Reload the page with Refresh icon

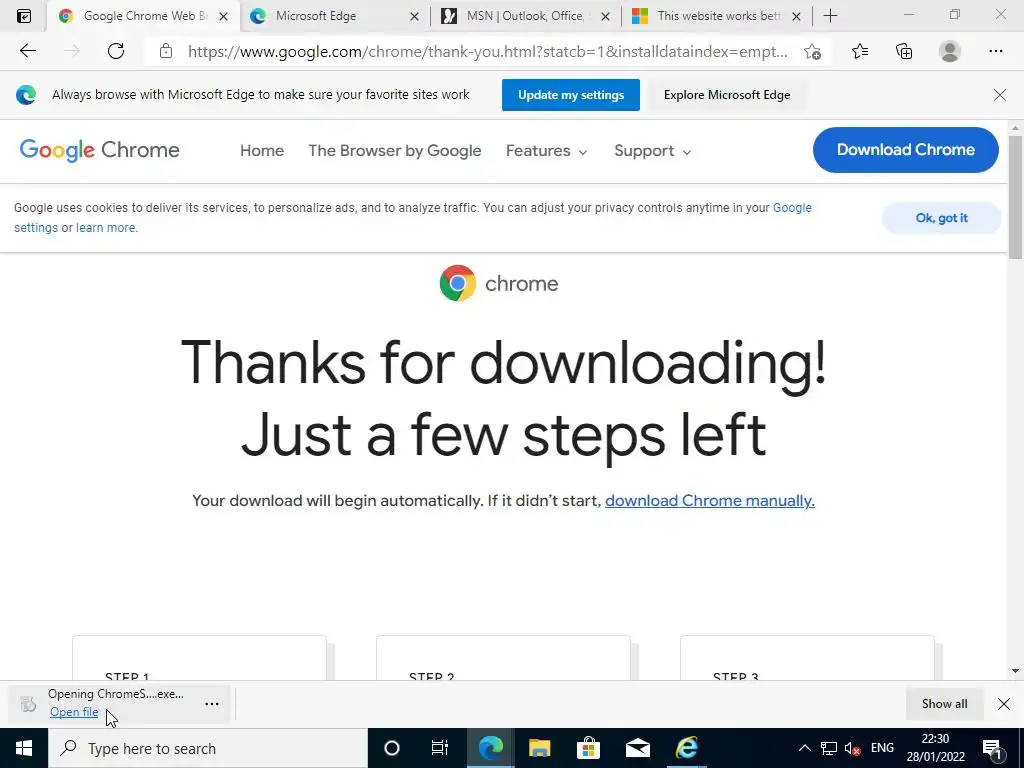point(116,51)
